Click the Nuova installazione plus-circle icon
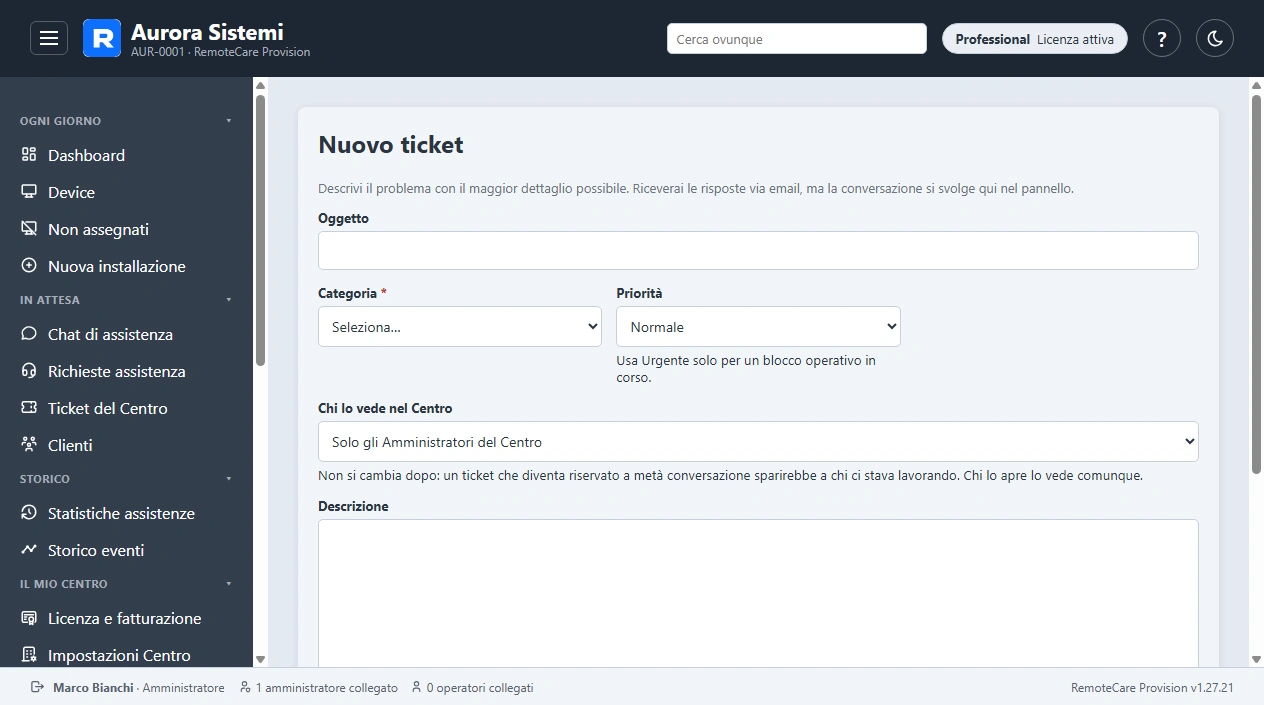 [29, 266]
